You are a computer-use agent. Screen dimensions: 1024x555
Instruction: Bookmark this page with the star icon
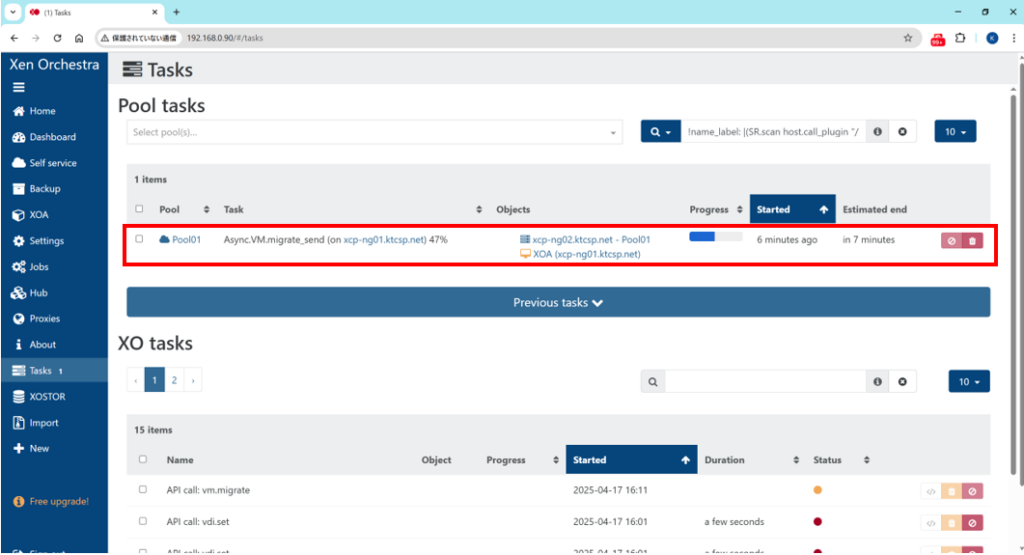(x=907, y=38)
